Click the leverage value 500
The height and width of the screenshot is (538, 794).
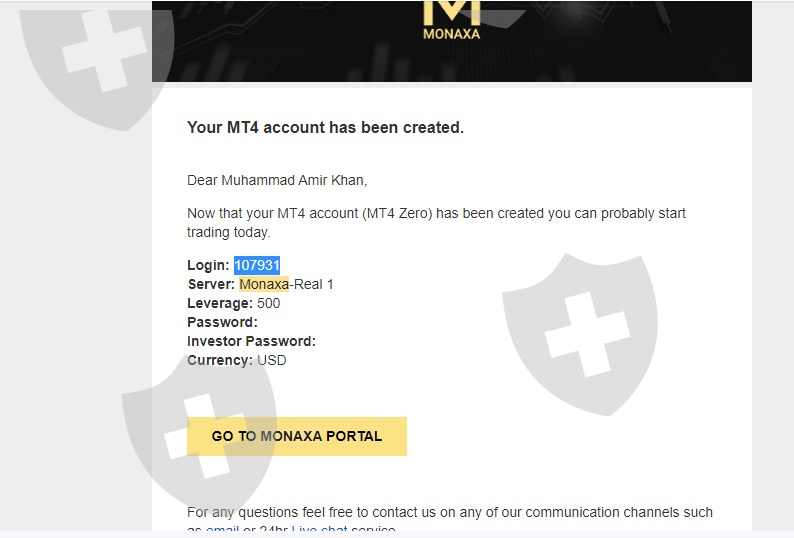pos(269,303)
